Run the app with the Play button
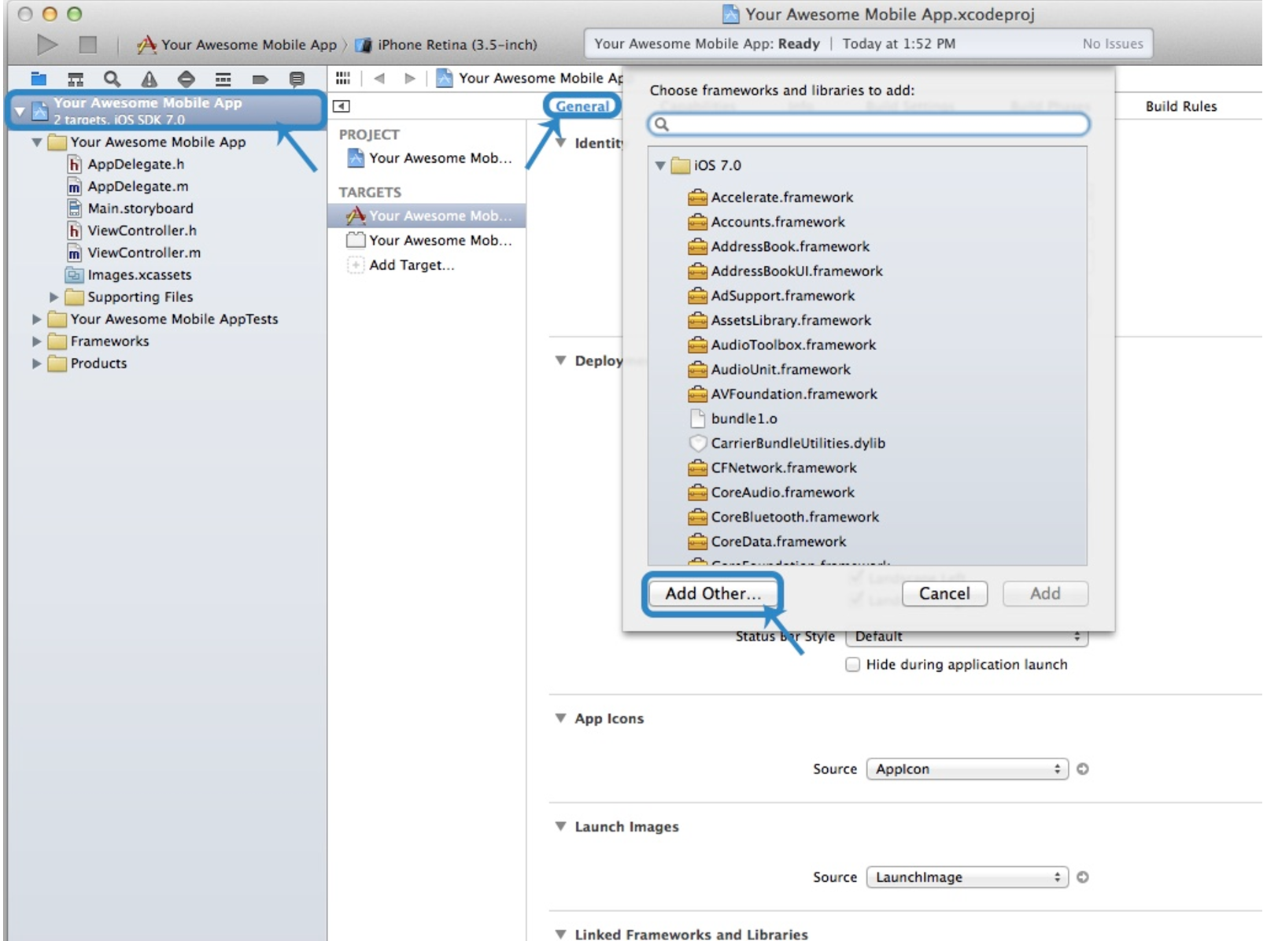Image resolution: width=1267 pixels, height=952 pixels. pyautogui.click(x=47, y=45)
